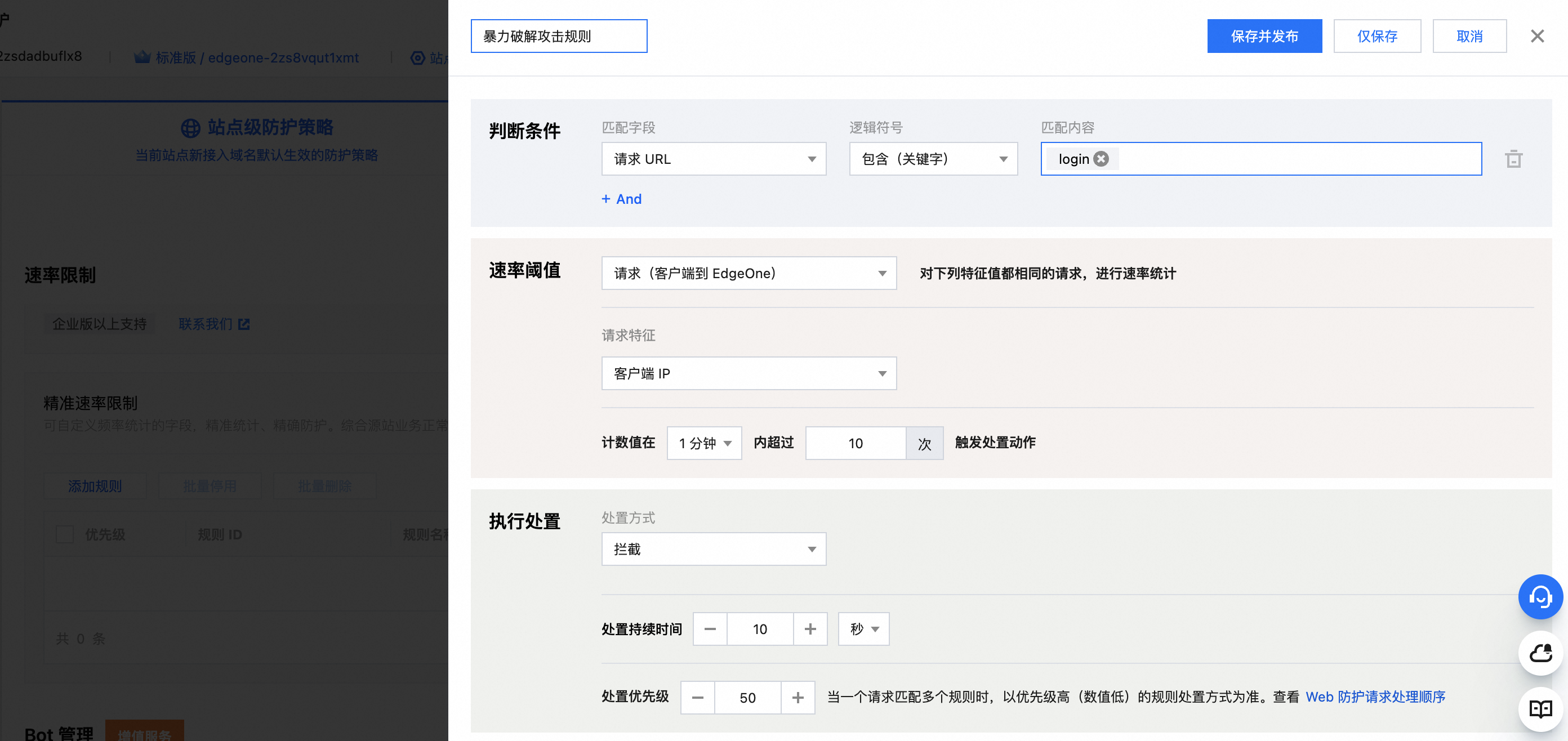Image resolution: width=1568 pixels, height=741 pixels.
Task: Add another condition with + And
Action: click(x=621, y=199)
